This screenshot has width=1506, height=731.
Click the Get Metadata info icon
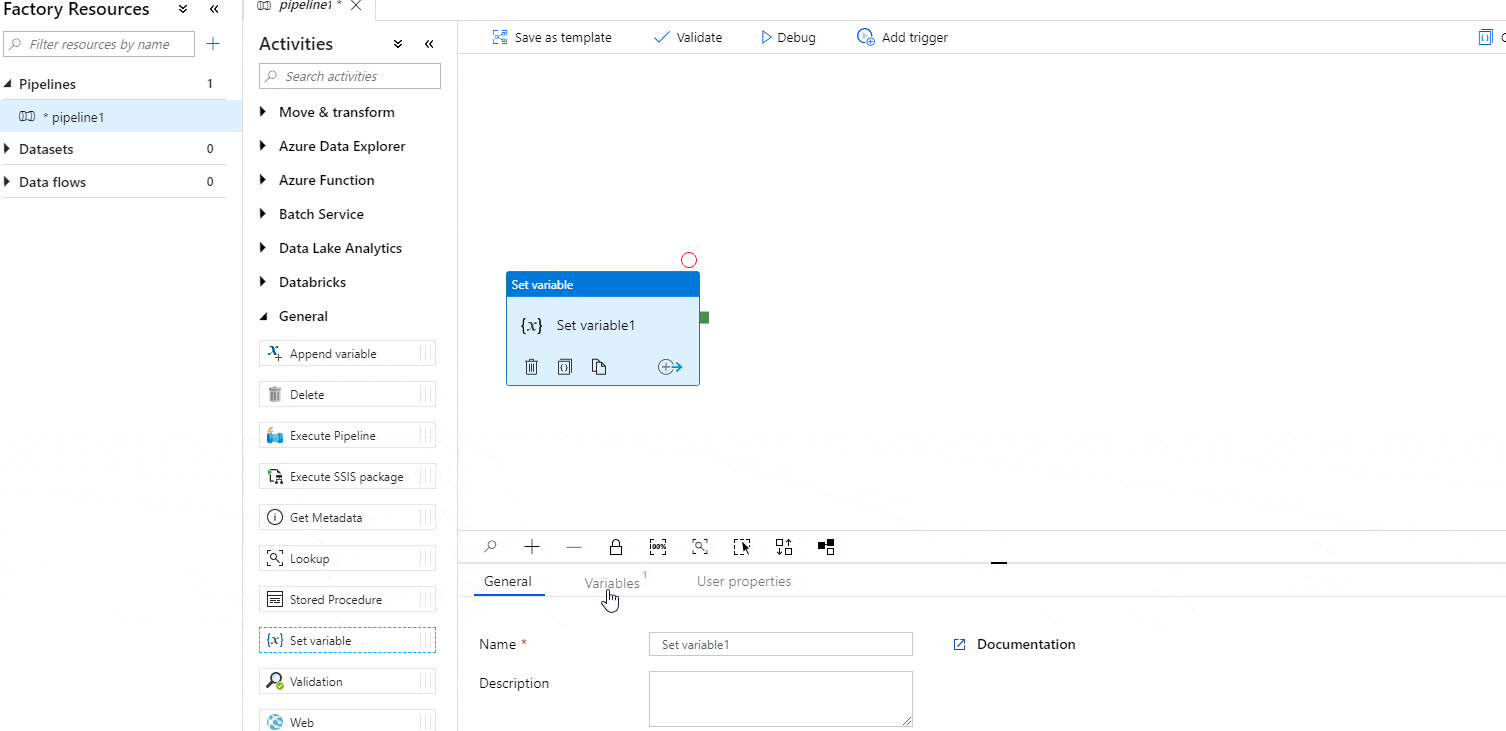pyautogui.click(x=275, y=518)
